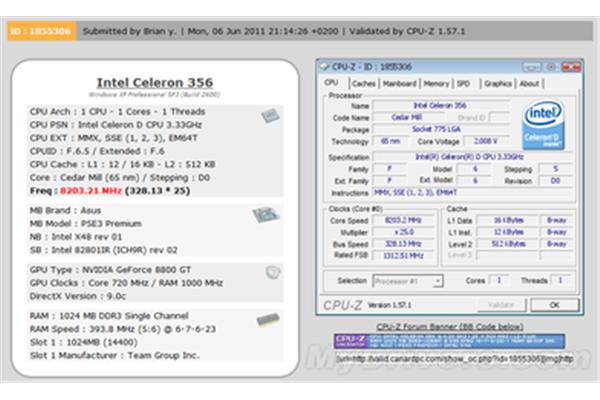Viewport: 600px width, 400px height.
Task: Click the CPU-Z validation banner image
Action: click(x=449, y=341)
